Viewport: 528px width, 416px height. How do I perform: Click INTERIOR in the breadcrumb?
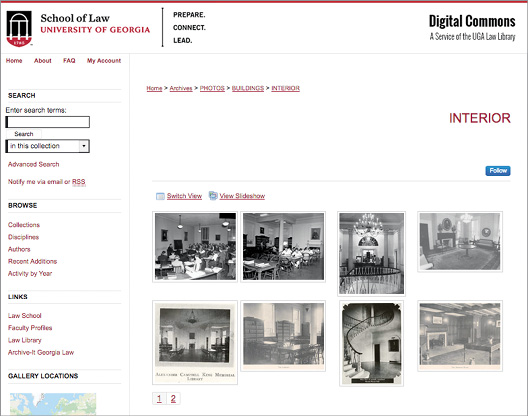286,88
